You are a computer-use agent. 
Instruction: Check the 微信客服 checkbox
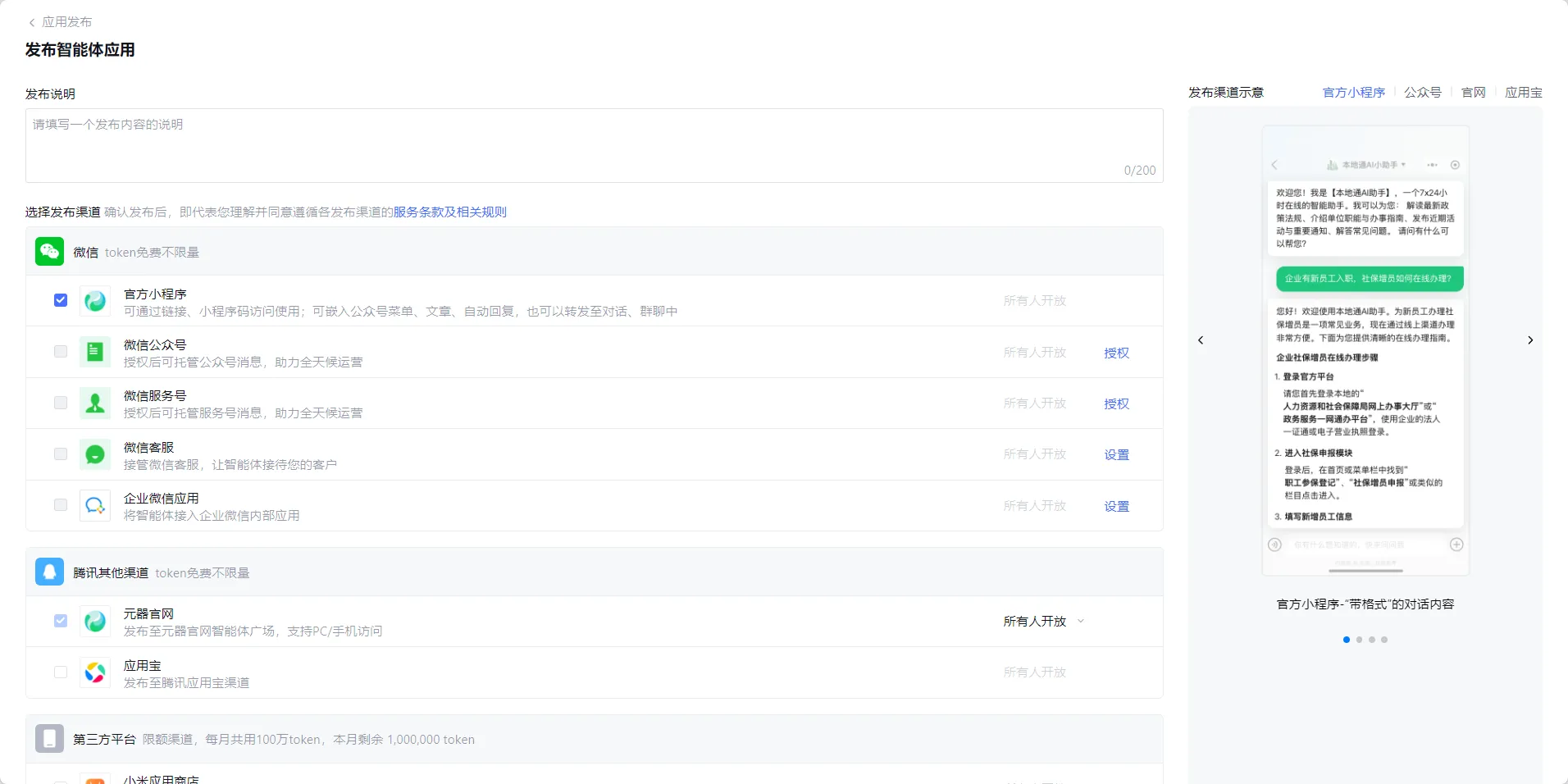tap(61, 454)
